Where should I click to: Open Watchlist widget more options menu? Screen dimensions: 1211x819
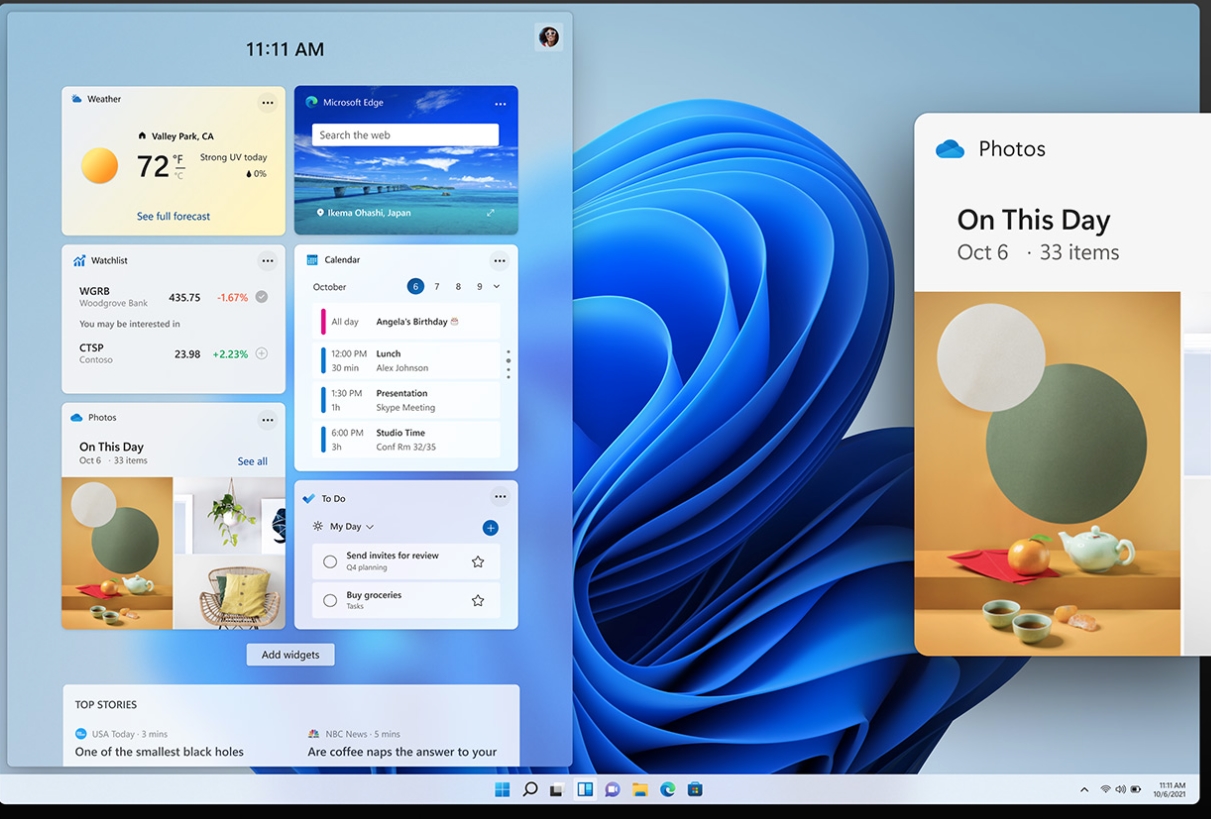[267, 261]
